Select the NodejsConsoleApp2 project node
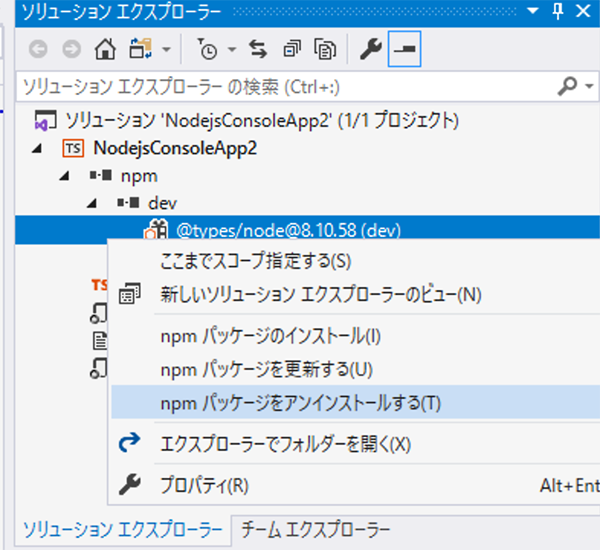This screenshot has width=600, height=550. click(175, 148)
